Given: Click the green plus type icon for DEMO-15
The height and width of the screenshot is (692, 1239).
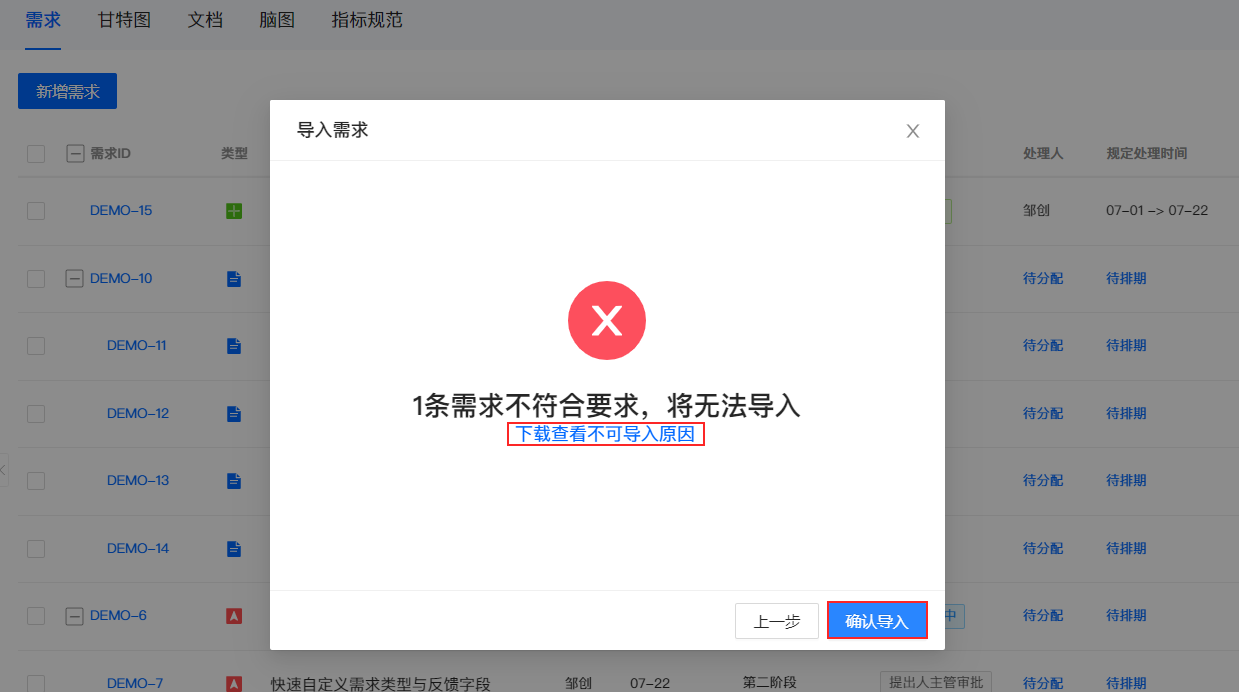Looking at the screenshot, I should click(x=234, y=211).
